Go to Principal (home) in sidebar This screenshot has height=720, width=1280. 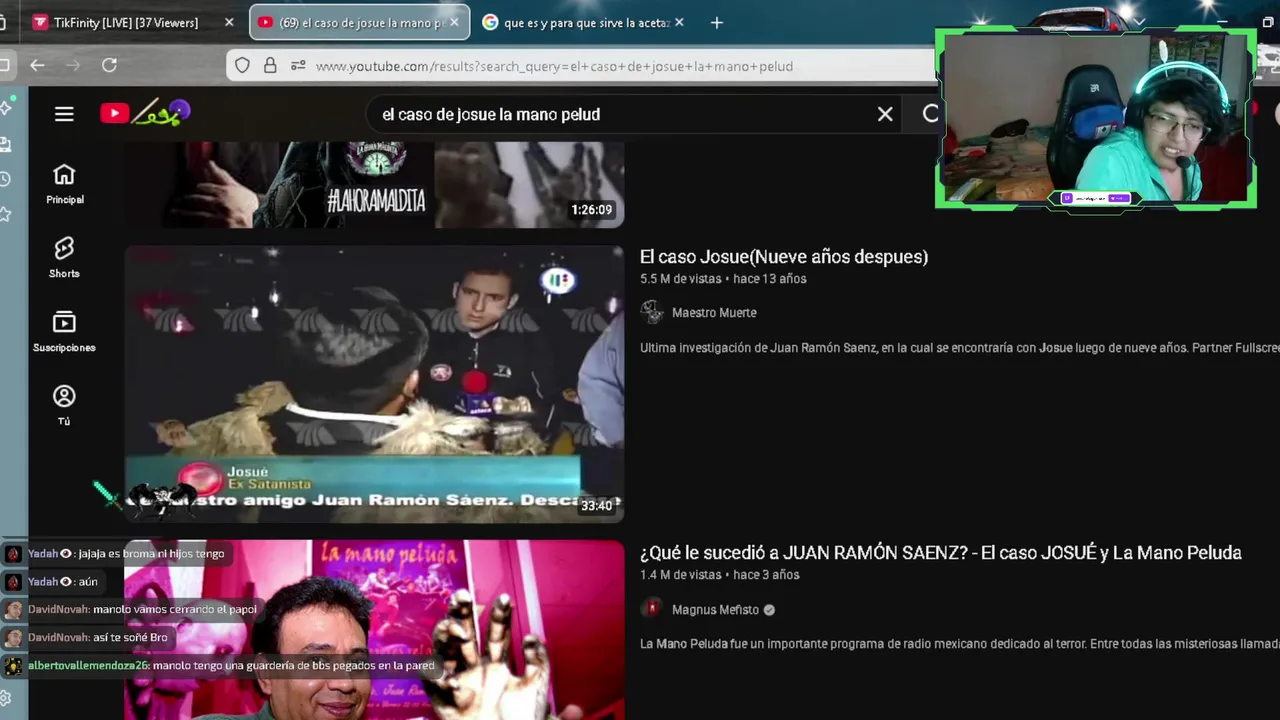tap(64, 184)
